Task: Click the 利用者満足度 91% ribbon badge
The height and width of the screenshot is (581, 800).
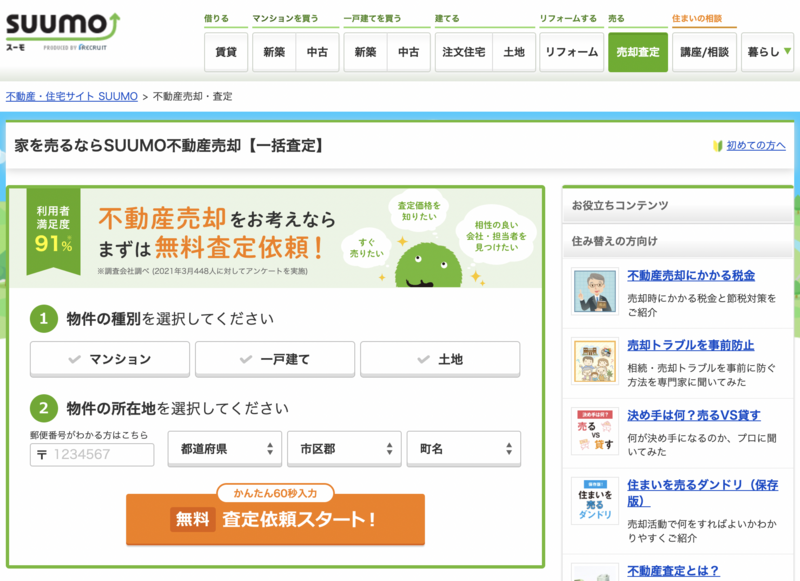Action: [54, 231]
